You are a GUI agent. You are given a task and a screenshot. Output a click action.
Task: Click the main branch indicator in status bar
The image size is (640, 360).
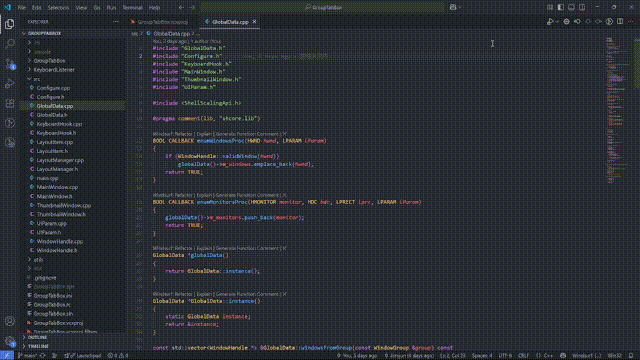pyautogui.click(x=28, y=356)
